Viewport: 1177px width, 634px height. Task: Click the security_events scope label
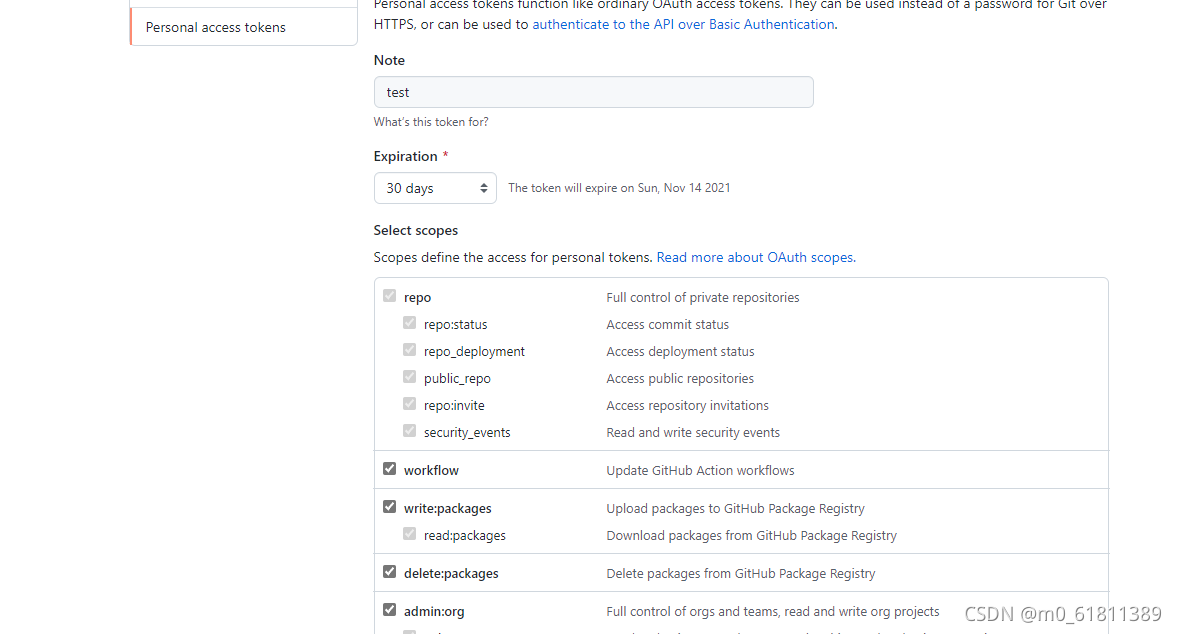[467, 433]
